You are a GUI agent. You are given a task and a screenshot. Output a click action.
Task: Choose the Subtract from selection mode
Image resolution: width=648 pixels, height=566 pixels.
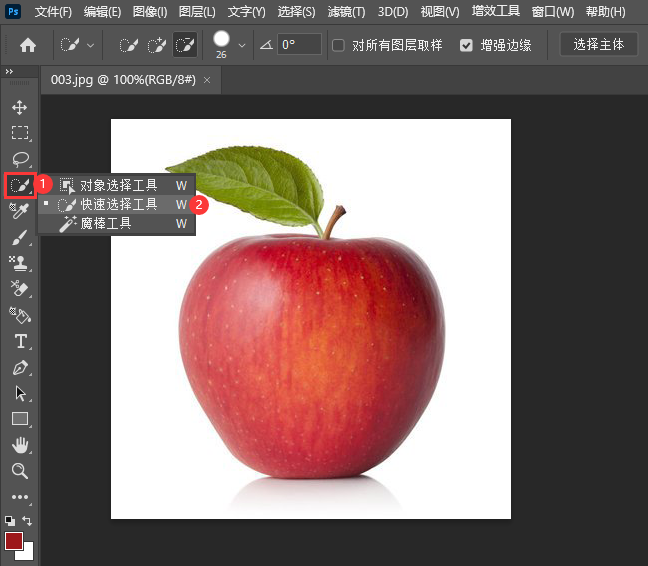(185, 45)
